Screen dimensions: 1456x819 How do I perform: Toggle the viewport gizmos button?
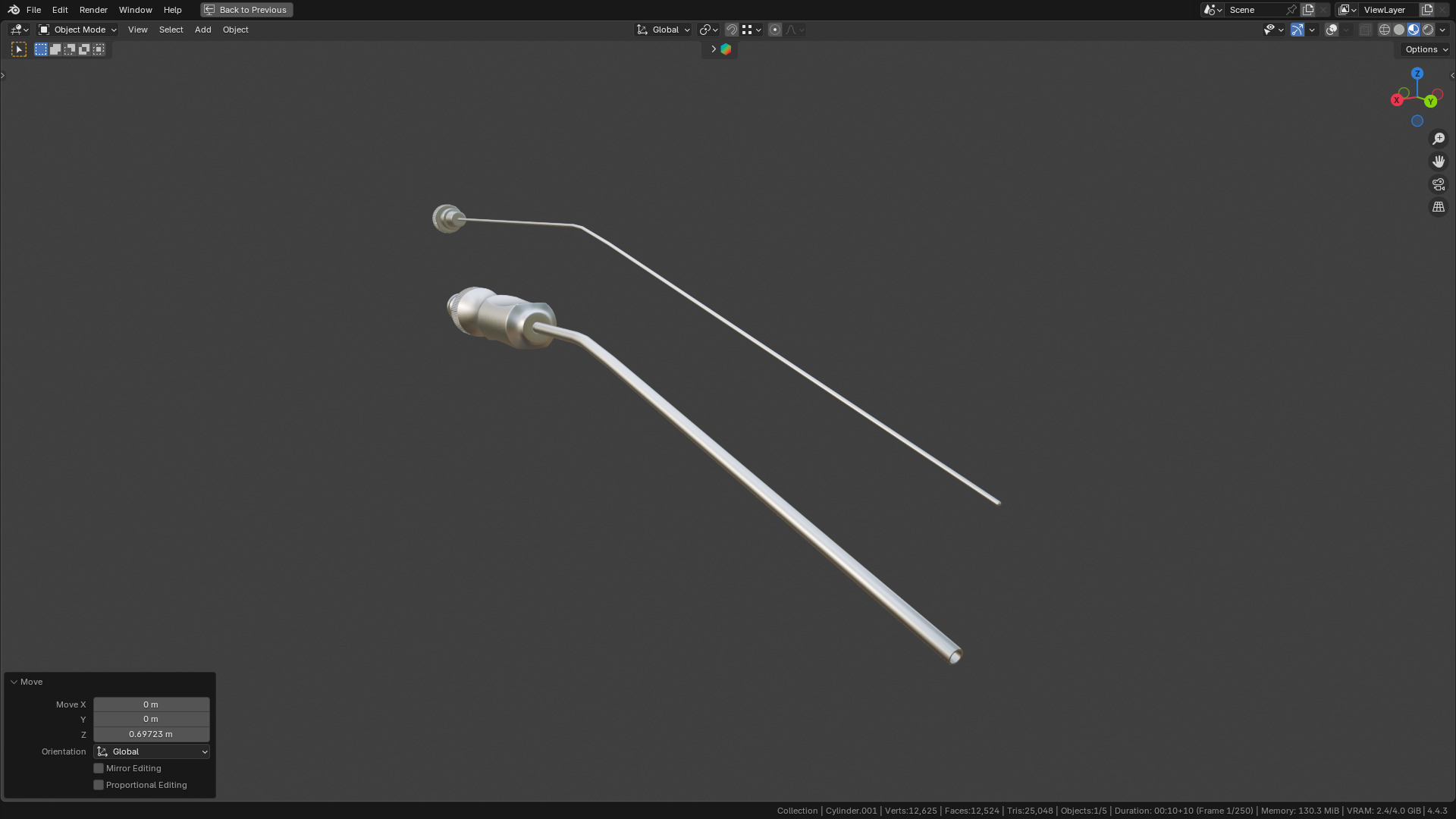tap(1298, 30)
